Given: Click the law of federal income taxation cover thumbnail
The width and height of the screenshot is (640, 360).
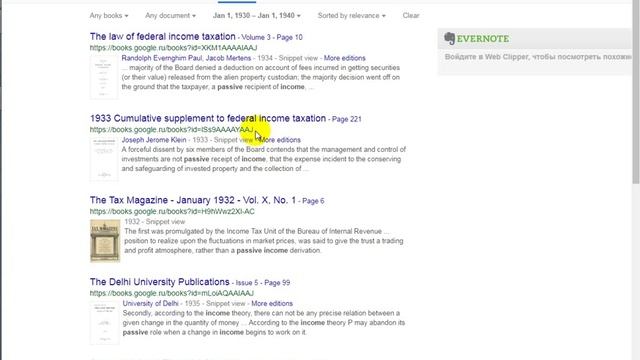Looking at the screenshot, I should pyautogui.click(x=104, y=77).
